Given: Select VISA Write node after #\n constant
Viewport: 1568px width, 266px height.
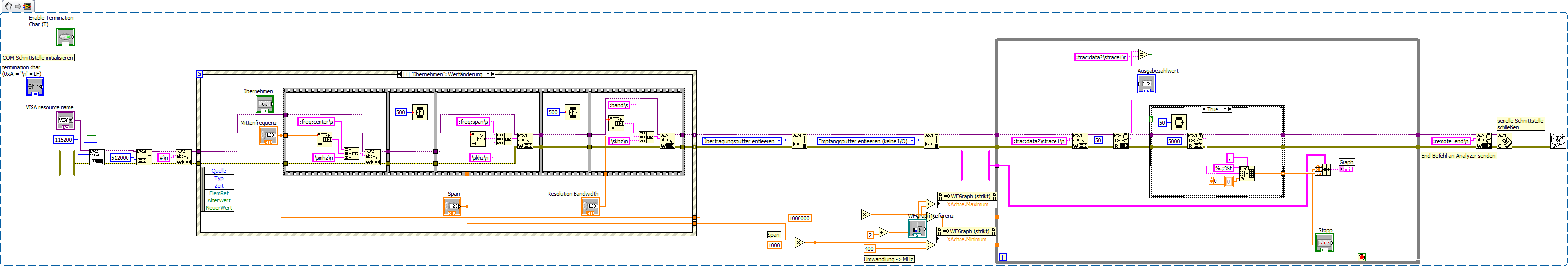Looking at the screenshot, I should [x=184, y=157].
